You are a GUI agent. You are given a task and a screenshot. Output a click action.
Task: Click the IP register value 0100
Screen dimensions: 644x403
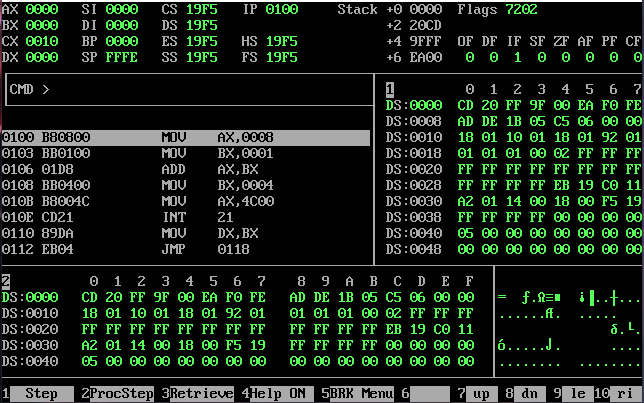pos(282,9)
